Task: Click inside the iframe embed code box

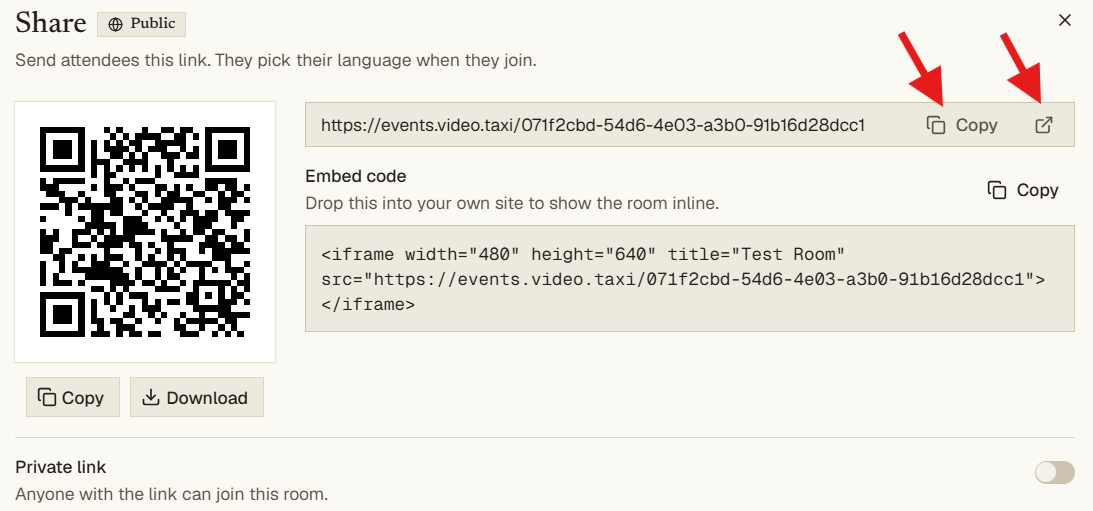Action: pos(689,278)
